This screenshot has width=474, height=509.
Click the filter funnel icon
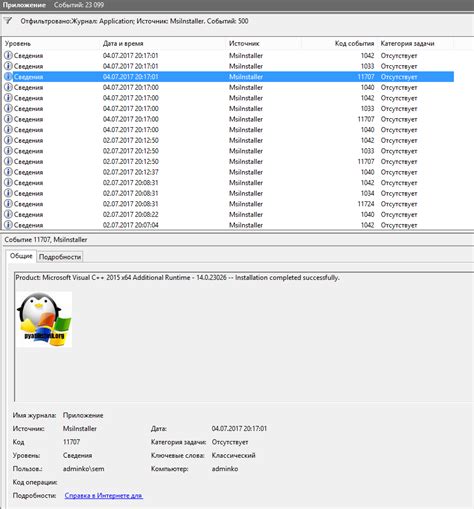[8, 21]
